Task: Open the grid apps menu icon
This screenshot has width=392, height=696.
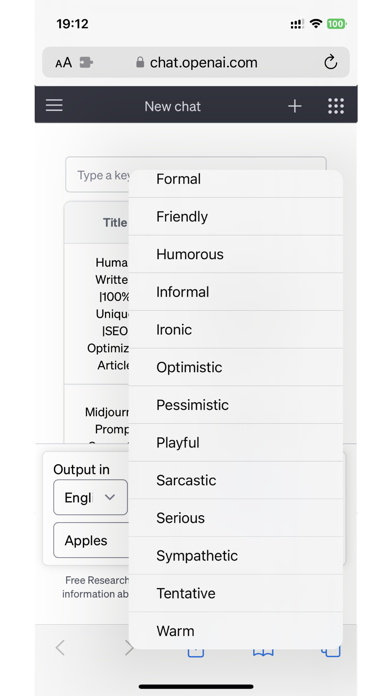Action: (x=336, y=106)
